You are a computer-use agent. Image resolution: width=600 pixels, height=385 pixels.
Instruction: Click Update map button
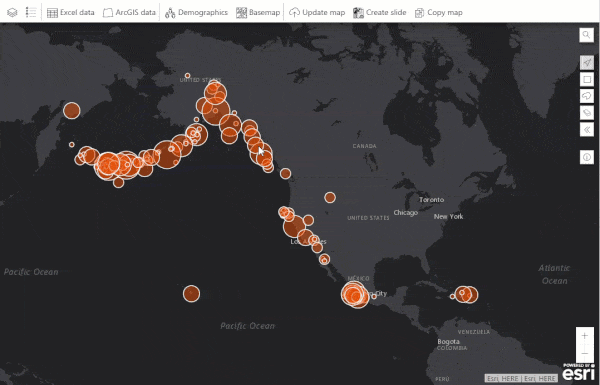(317, 13)
